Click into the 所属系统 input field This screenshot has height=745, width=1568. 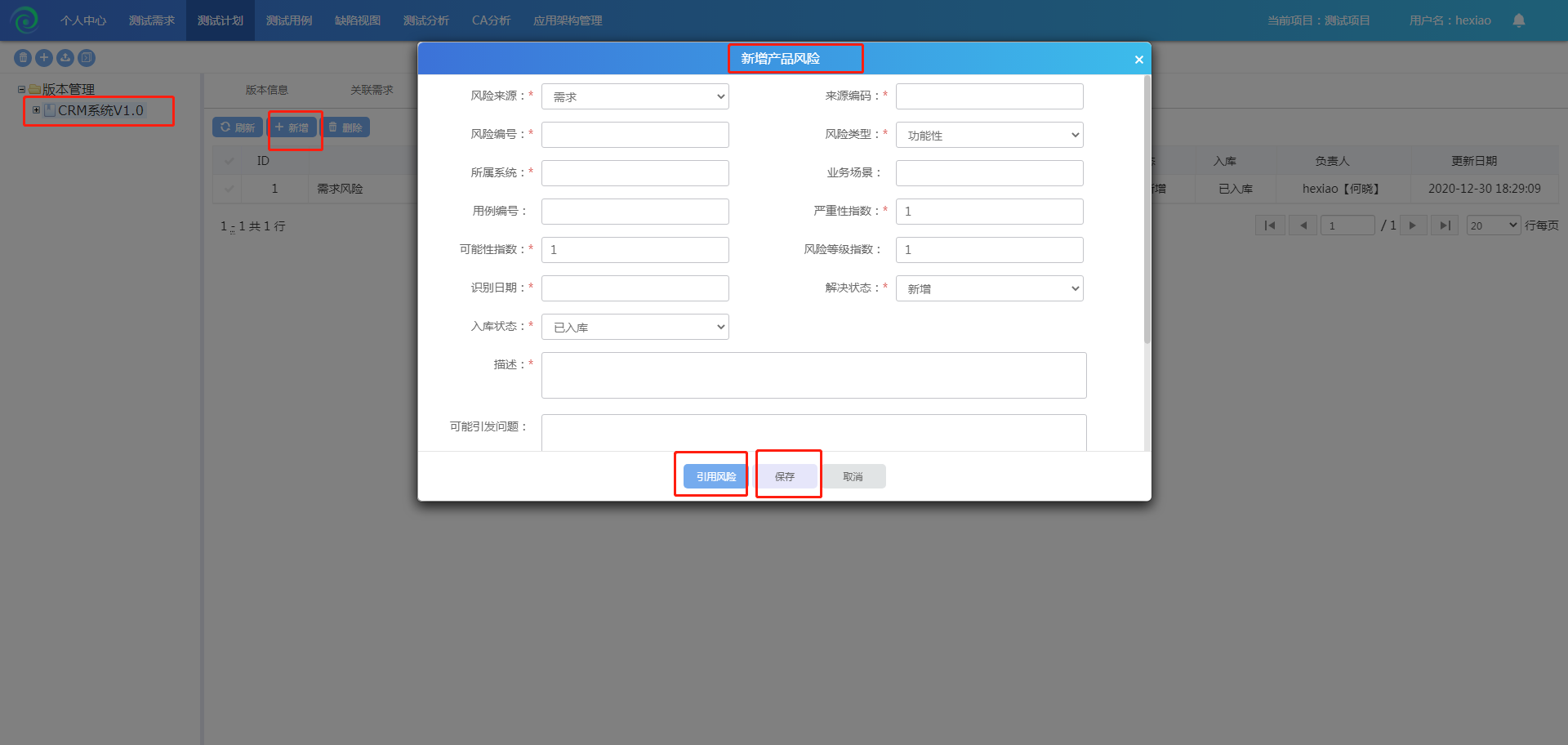click(635, 173)
